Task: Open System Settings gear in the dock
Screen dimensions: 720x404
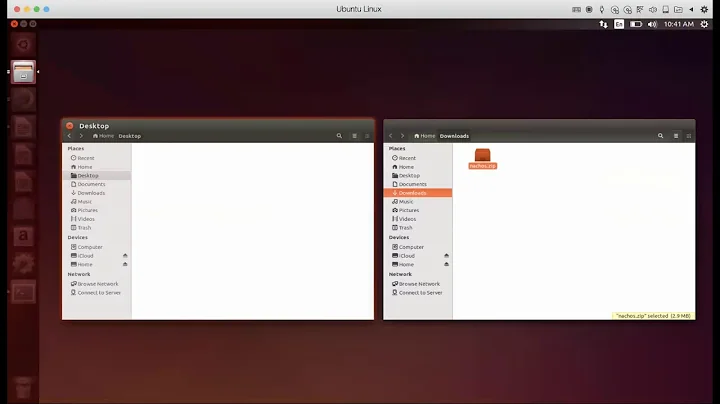Action: pos(23,264)
